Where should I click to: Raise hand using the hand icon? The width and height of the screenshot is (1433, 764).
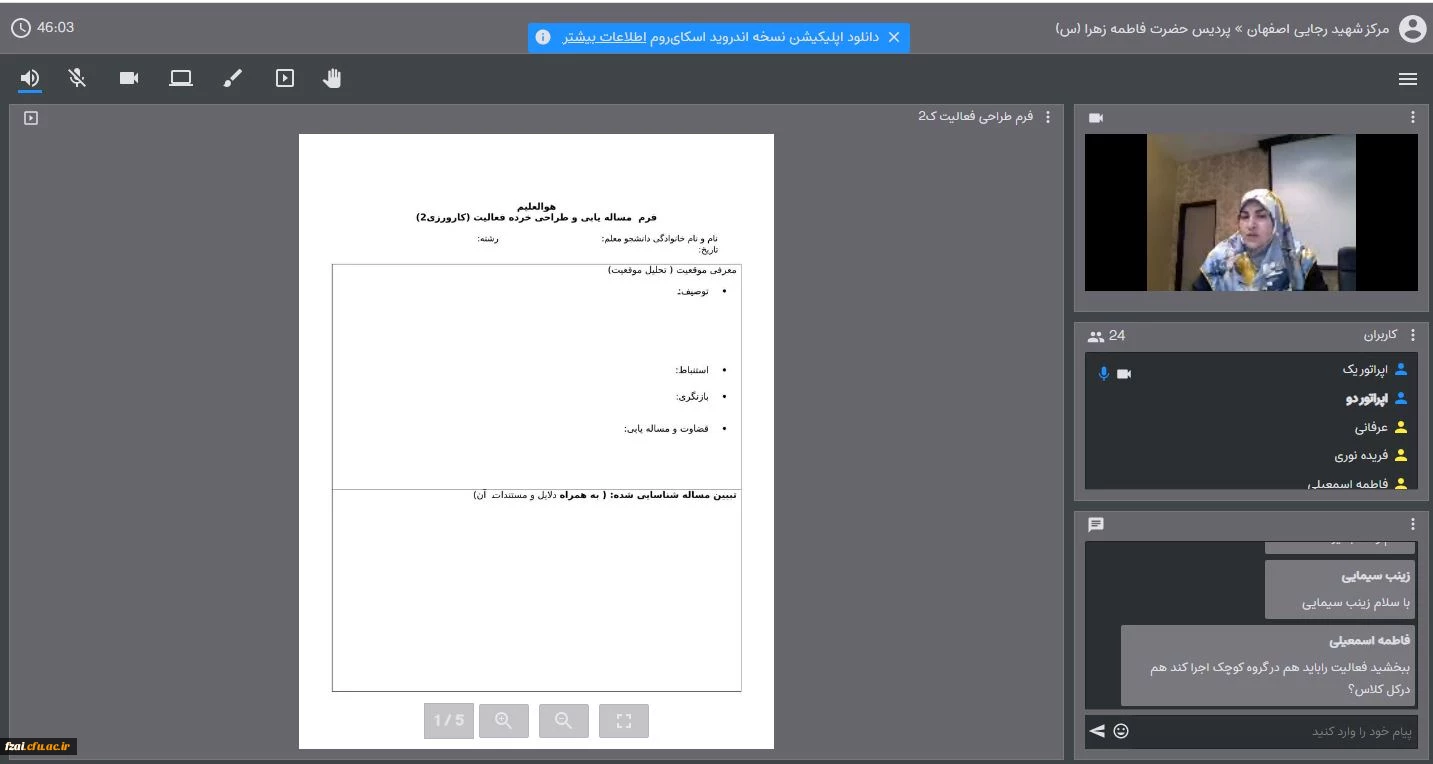[332, 78]
